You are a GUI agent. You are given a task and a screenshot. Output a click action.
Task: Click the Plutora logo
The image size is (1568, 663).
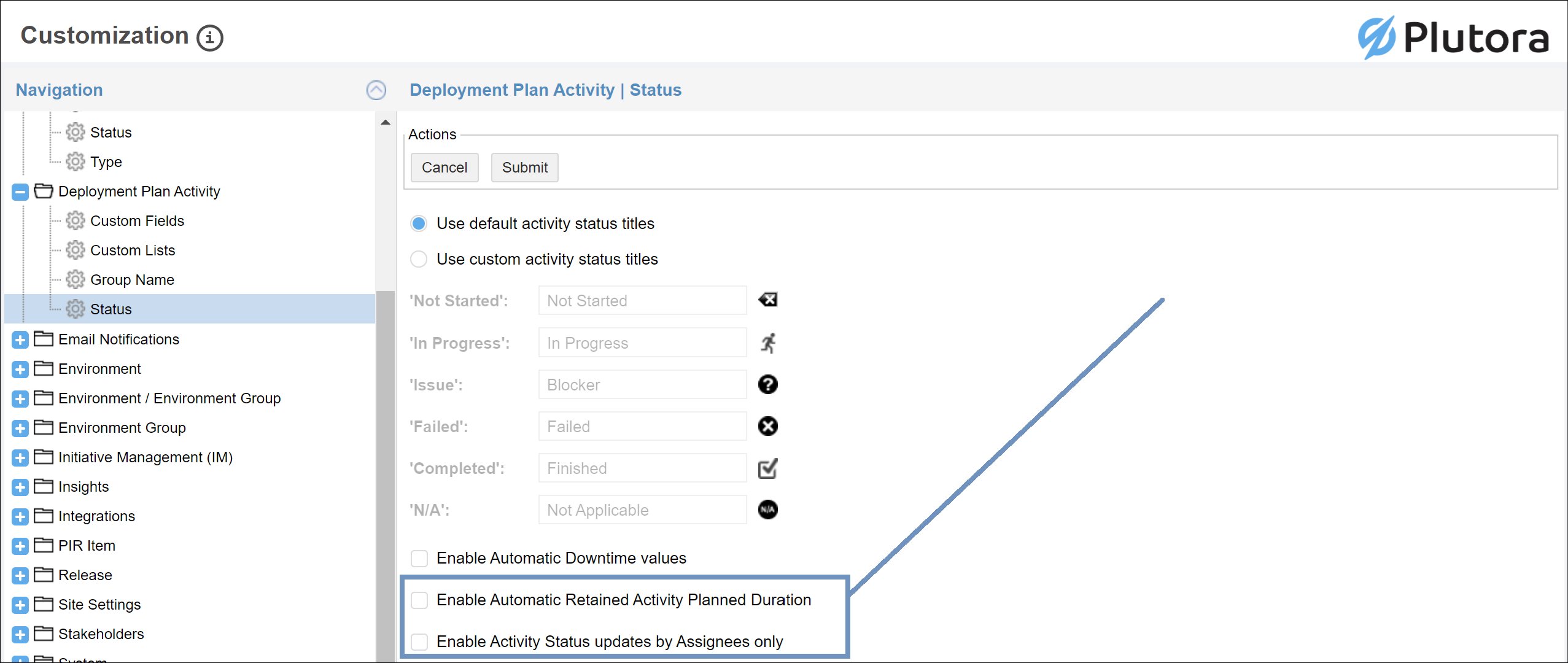pos(1453,37)
